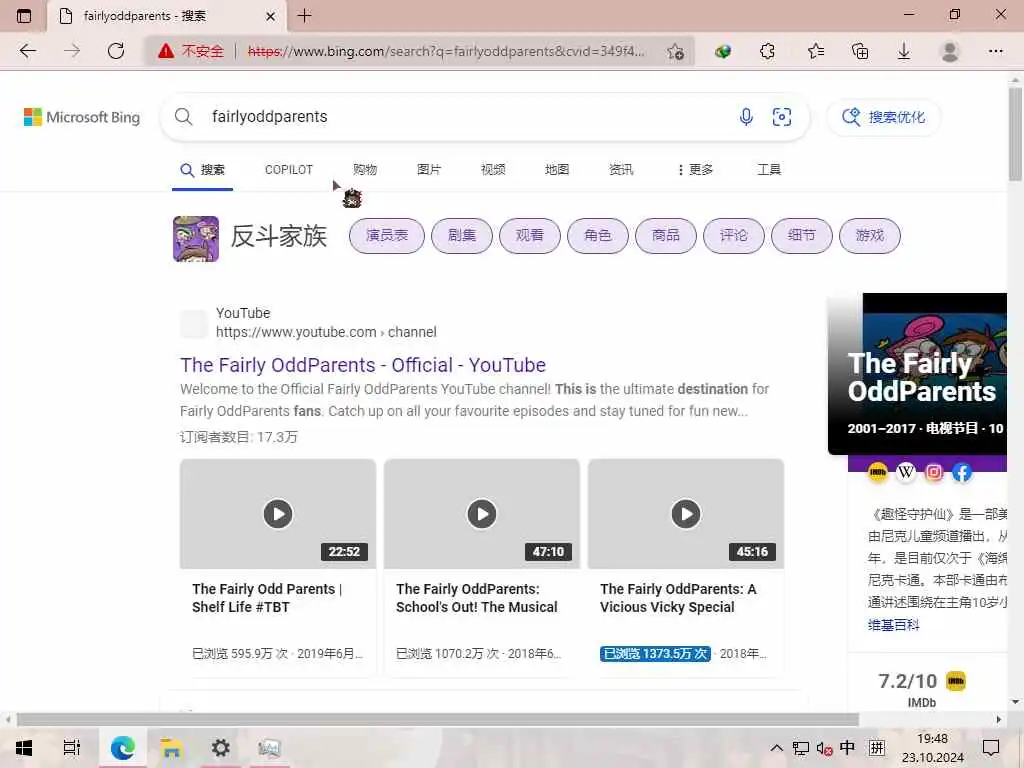Viewport: 1024px width, 768px height.
Task: Click the Microsoft Bing logo
Action: click(x=82, y=117)
